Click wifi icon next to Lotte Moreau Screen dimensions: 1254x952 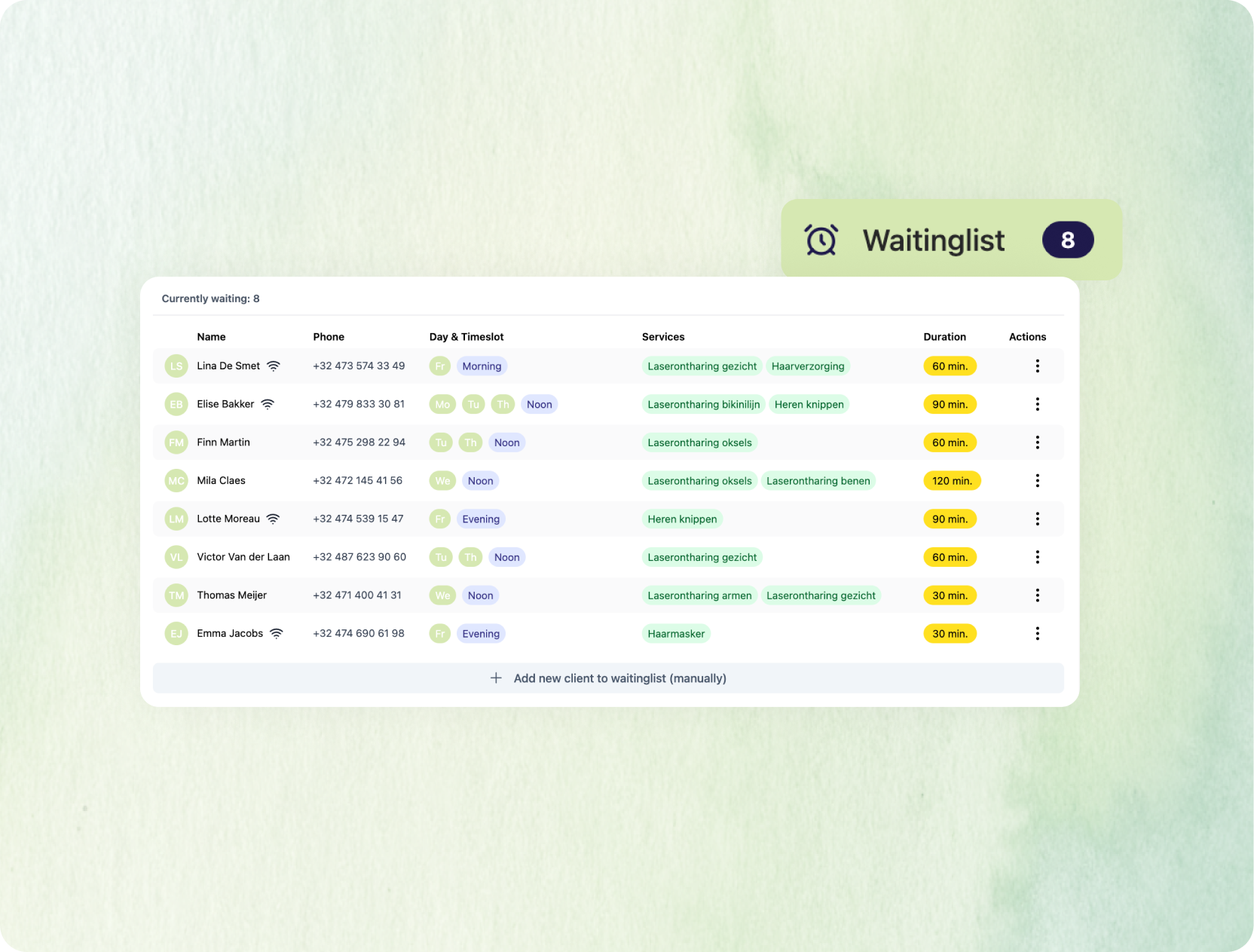click(x=273, y=519)
